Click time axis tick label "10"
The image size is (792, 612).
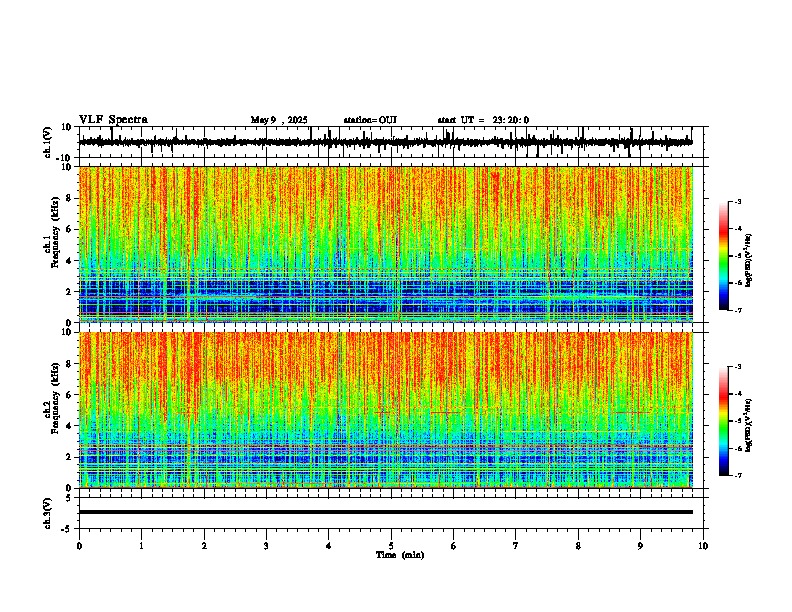click(x=703, y=546)
